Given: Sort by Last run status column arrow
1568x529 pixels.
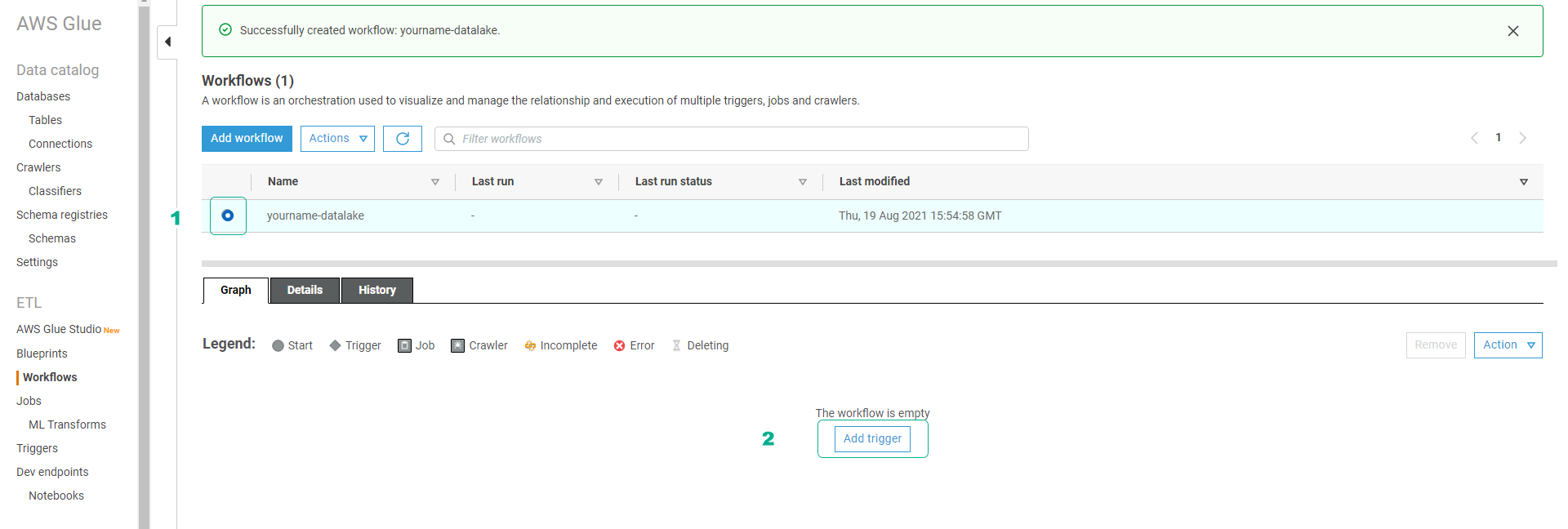Looking at the screenshot, I should 803,182.
